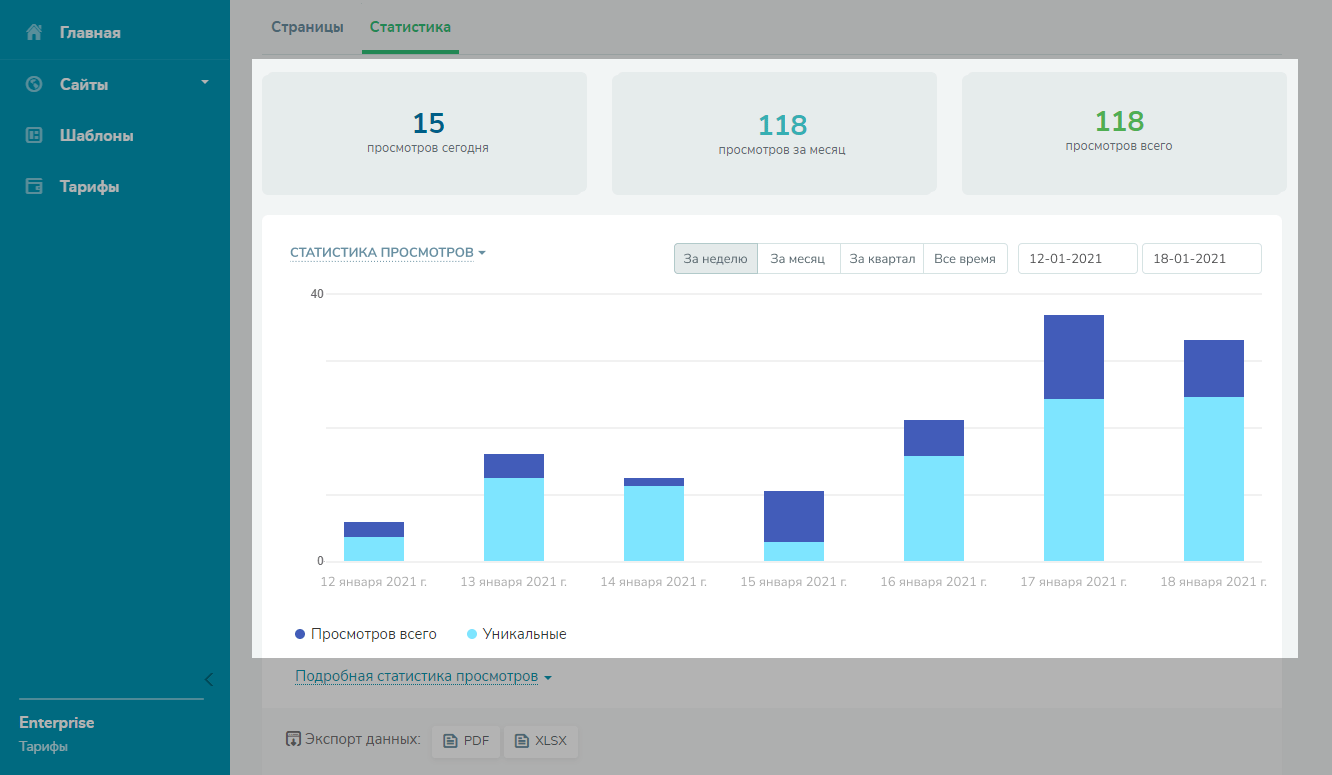Open the Тарифы link under Enterprise

43,746
